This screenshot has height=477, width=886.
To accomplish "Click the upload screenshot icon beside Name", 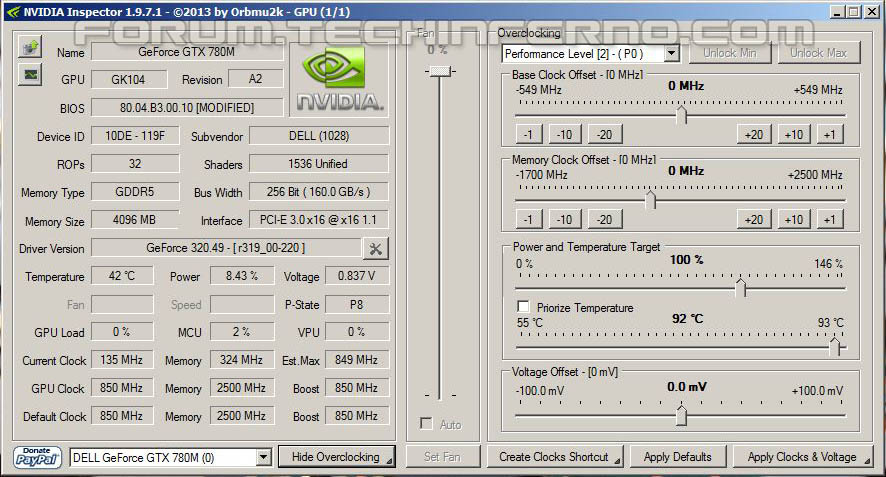I will 30,47.
